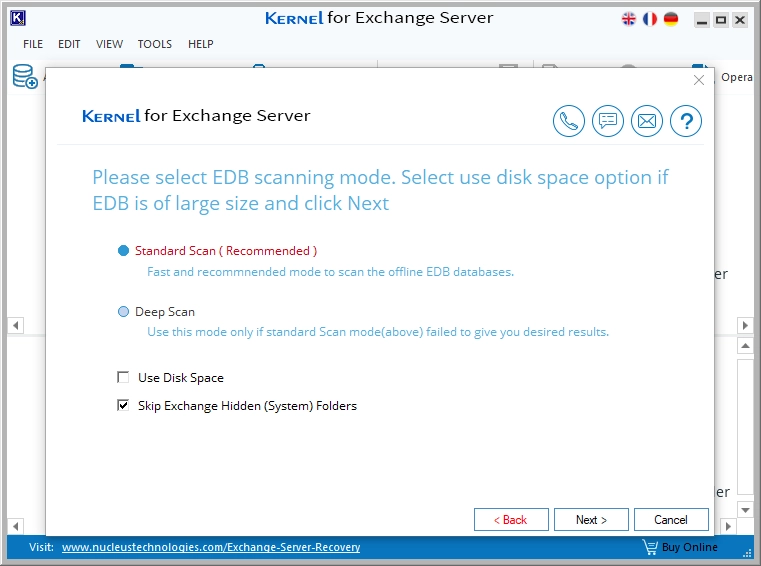Click the bottom left scroll arrow
Image resolution: width=761 pixels, height=566 pixels.
16,526
